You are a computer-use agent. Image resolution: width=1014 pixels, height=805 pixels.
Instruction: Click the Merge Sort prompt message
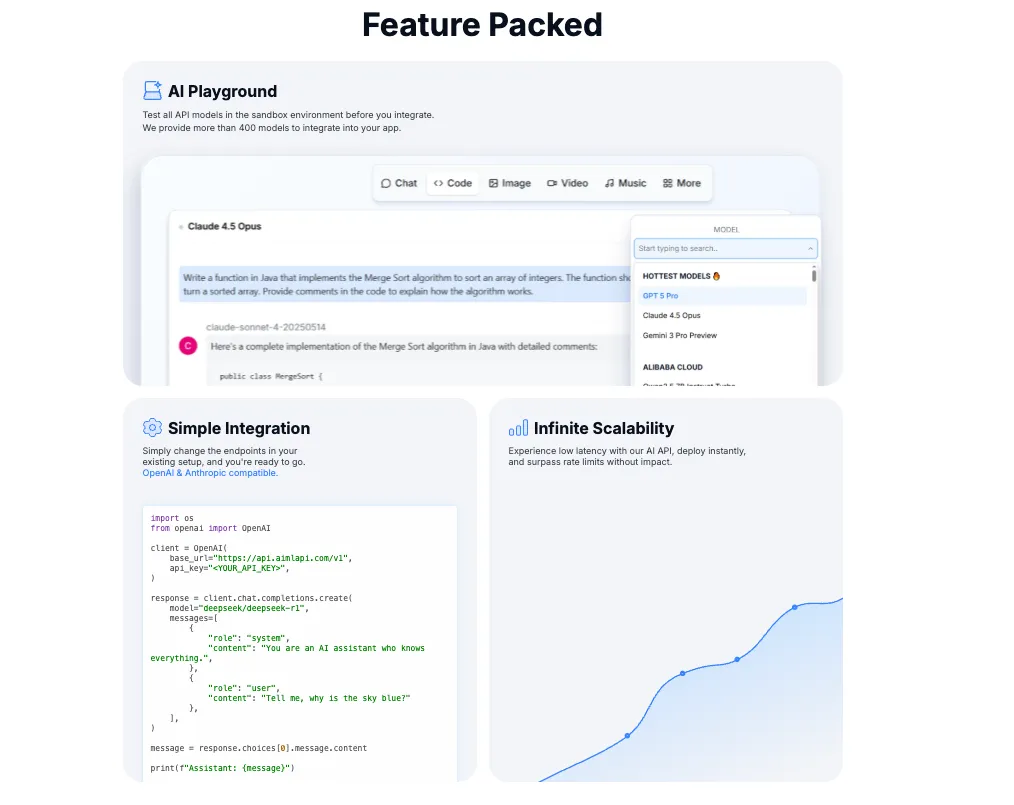tap(406, 284)
